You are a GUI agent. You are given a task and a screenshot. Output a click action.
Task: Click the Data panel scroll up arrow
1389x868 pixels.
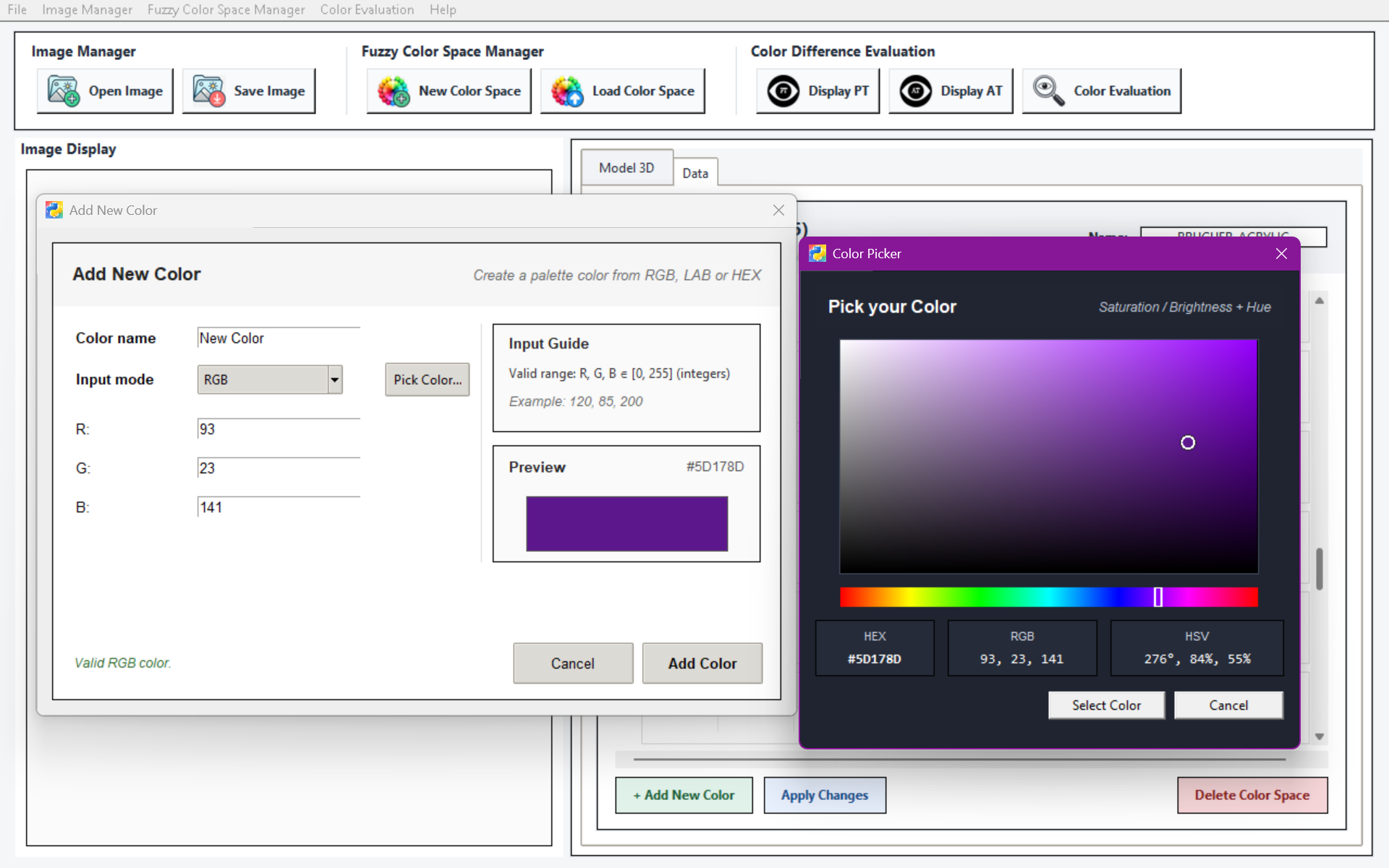click(x=1320, y=300)
